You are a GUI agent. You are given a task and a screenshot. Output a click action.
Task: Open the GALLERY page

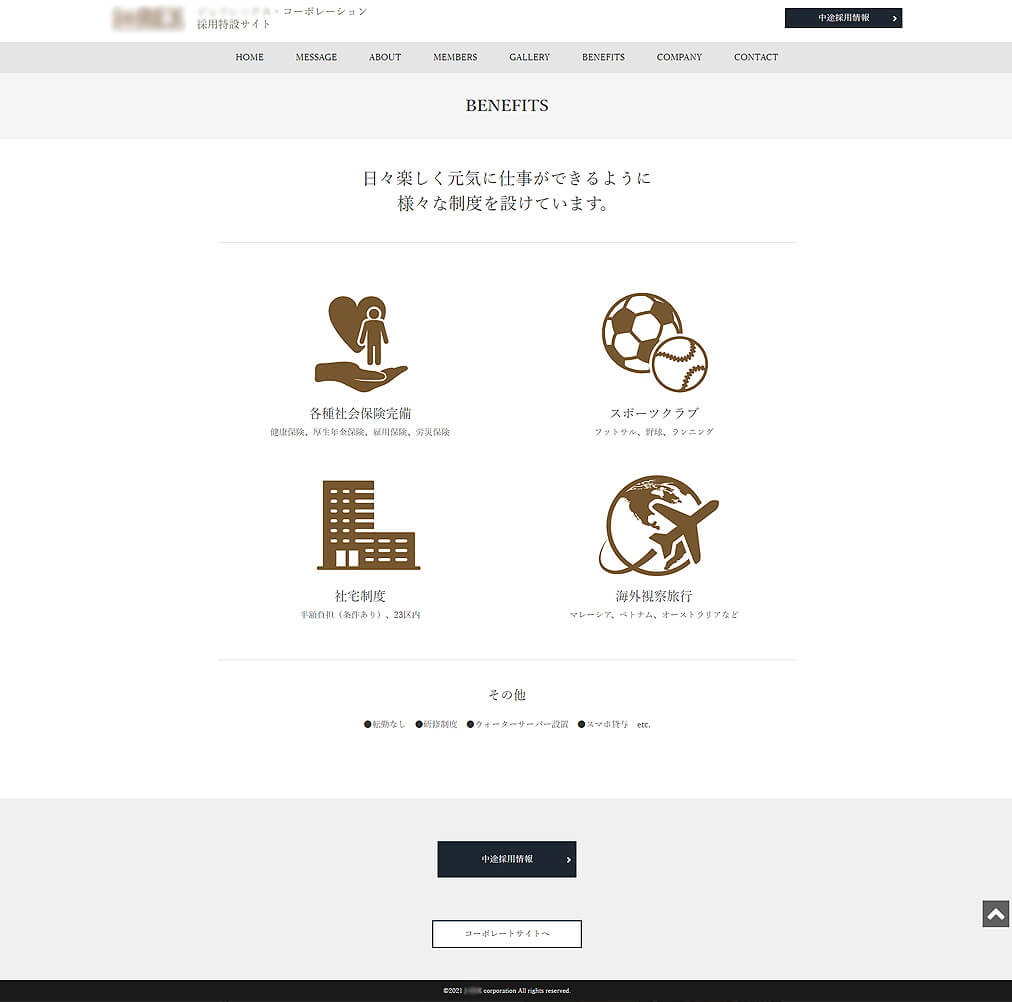pos(529,57)
